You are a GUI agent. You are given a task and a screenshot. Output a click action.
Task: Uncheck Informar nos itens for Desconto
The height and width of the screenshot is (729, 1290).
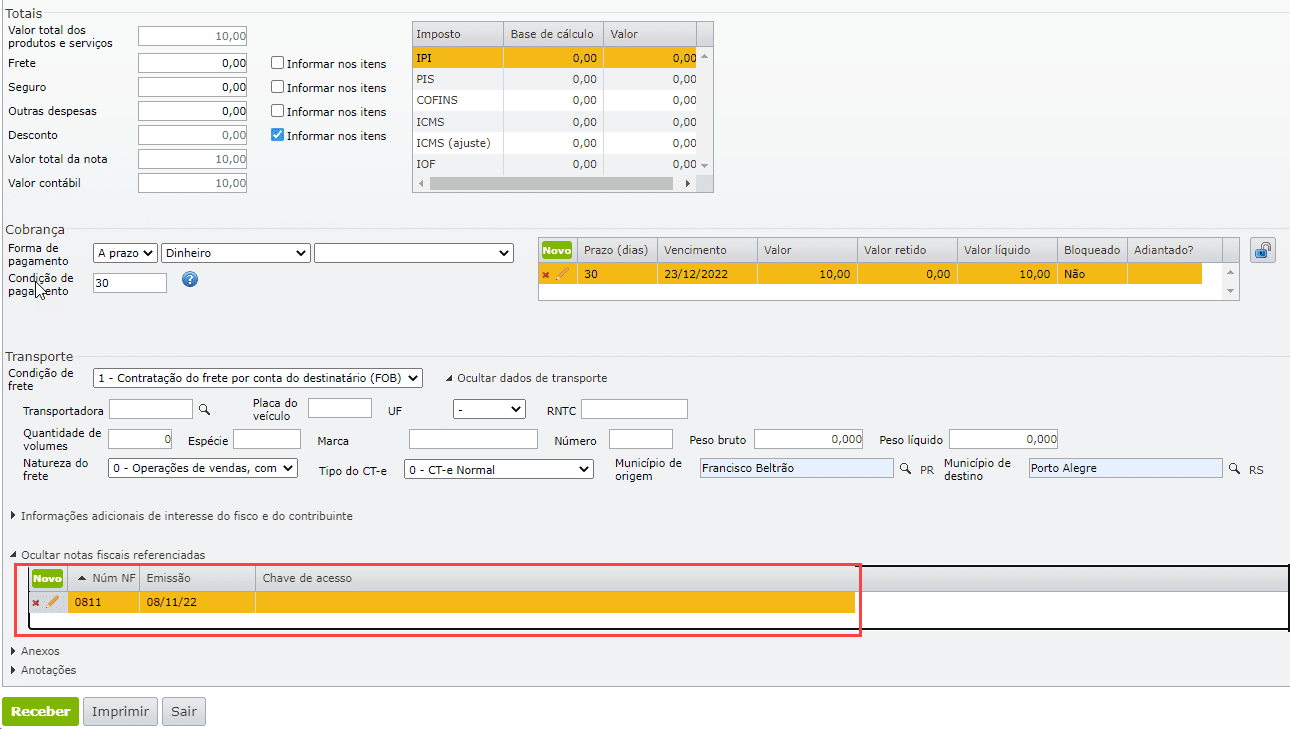pos(278,135)
